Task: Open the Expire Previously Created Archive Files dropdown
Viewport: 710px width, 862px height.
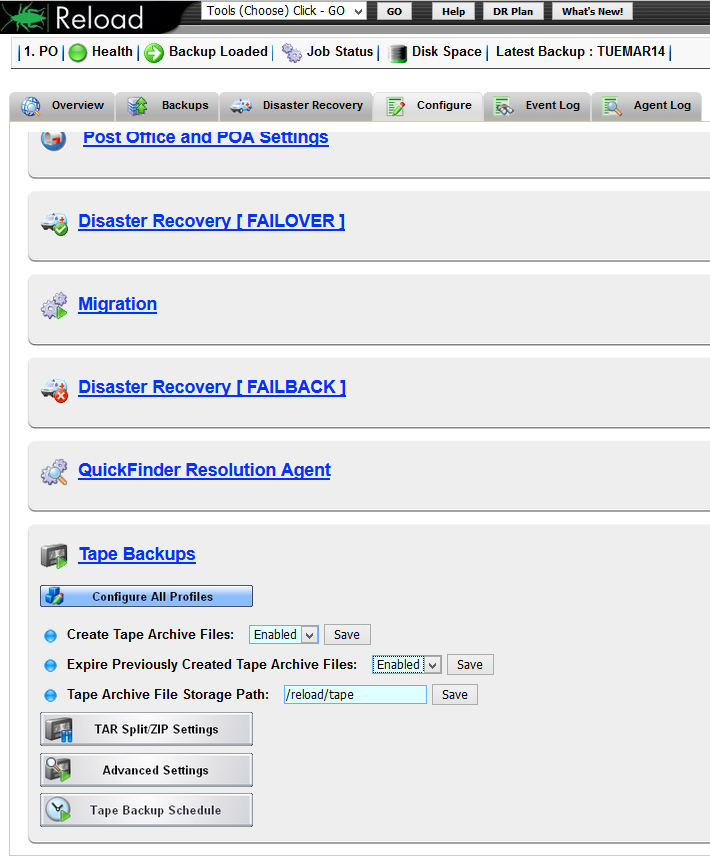Action: coord(407,665)
